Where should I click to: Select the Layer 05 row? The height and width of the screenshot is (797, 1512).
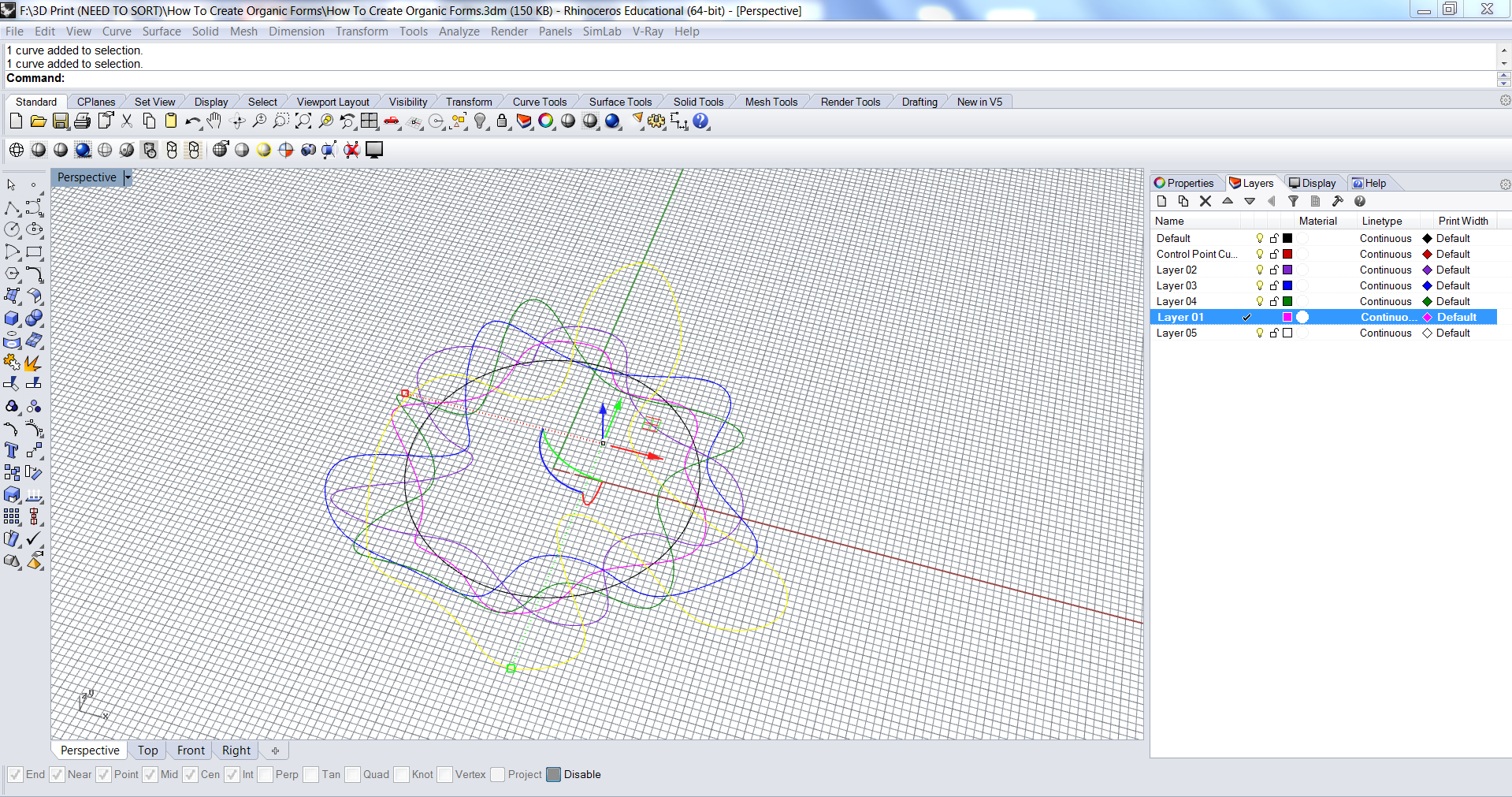pyautogui.click(x=1324, y=333)
